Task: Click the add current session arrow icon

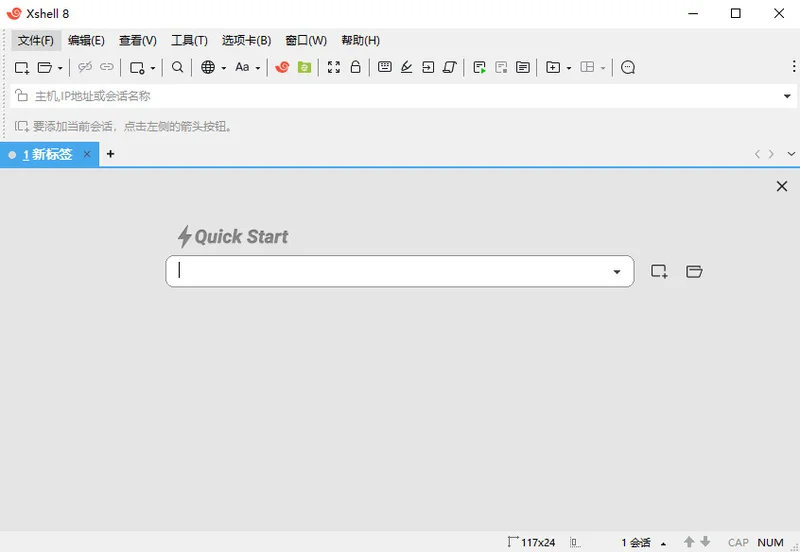Action: (x=21, y=126)
